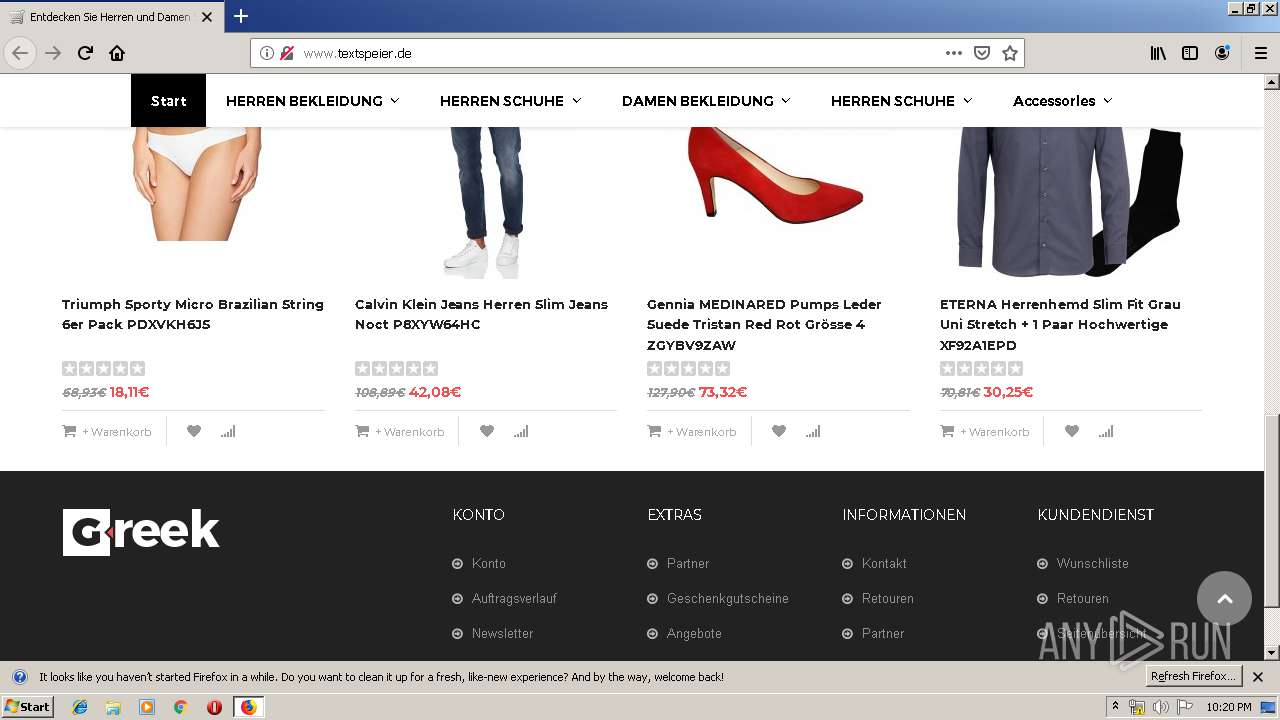Compare Triumph Sporty Micro Brazilian String
This screenshot has width=1280, height=720.
tap(228, 431)
